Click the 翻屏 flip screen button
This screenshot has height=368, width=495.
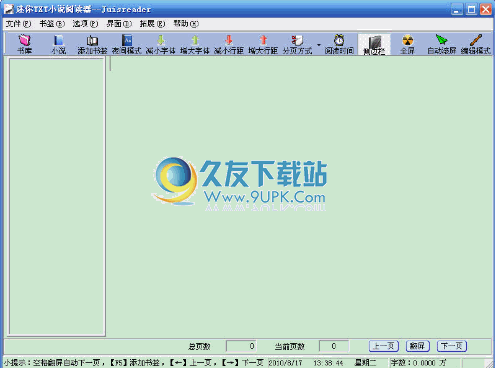(x=418, y=346)
